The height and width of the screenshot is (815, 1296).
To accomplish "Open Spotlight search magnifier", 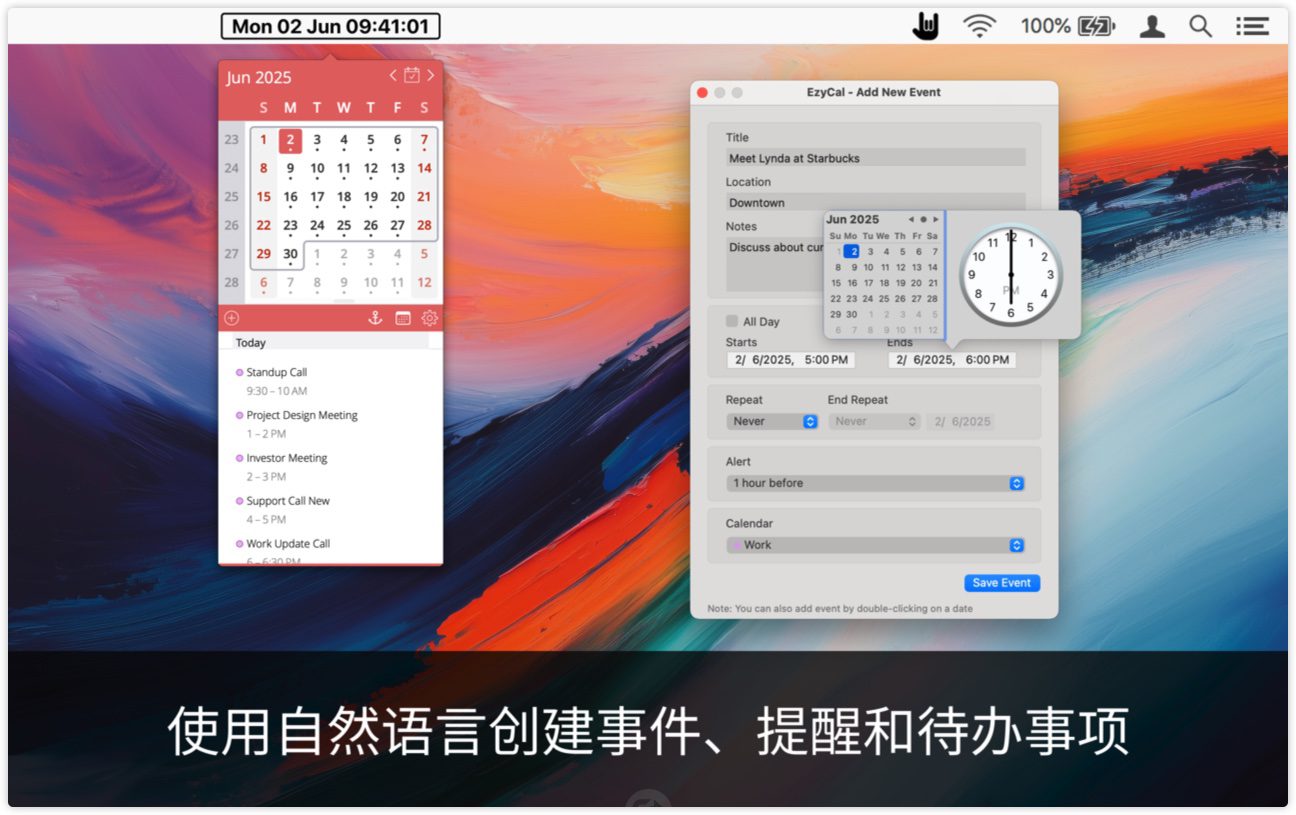I will tap(1200, 26).
